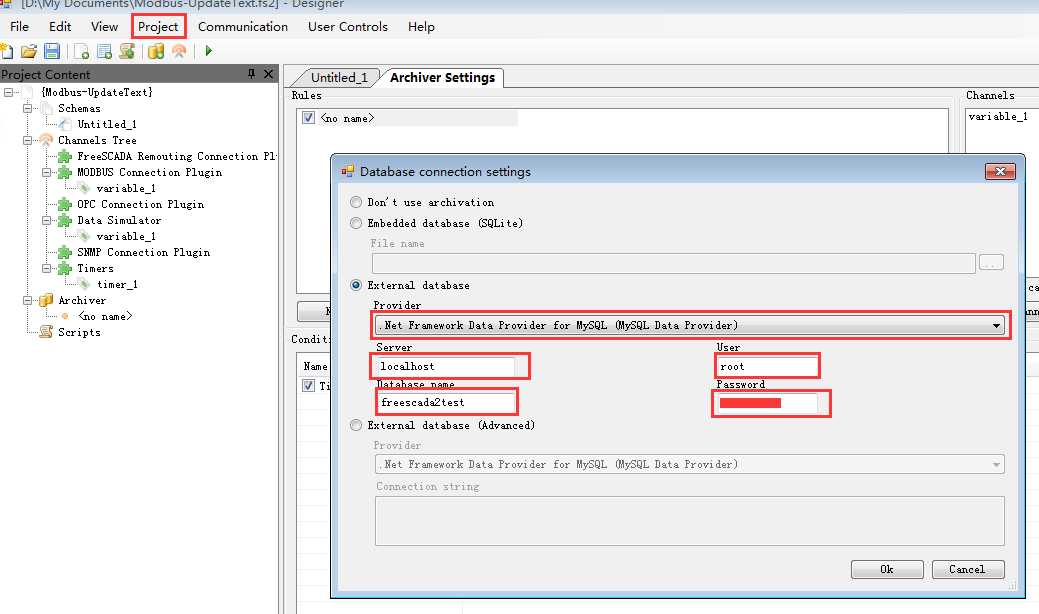Open the Provider dropdown for MySQL
1039x614 pixels.
click(689, 325)
